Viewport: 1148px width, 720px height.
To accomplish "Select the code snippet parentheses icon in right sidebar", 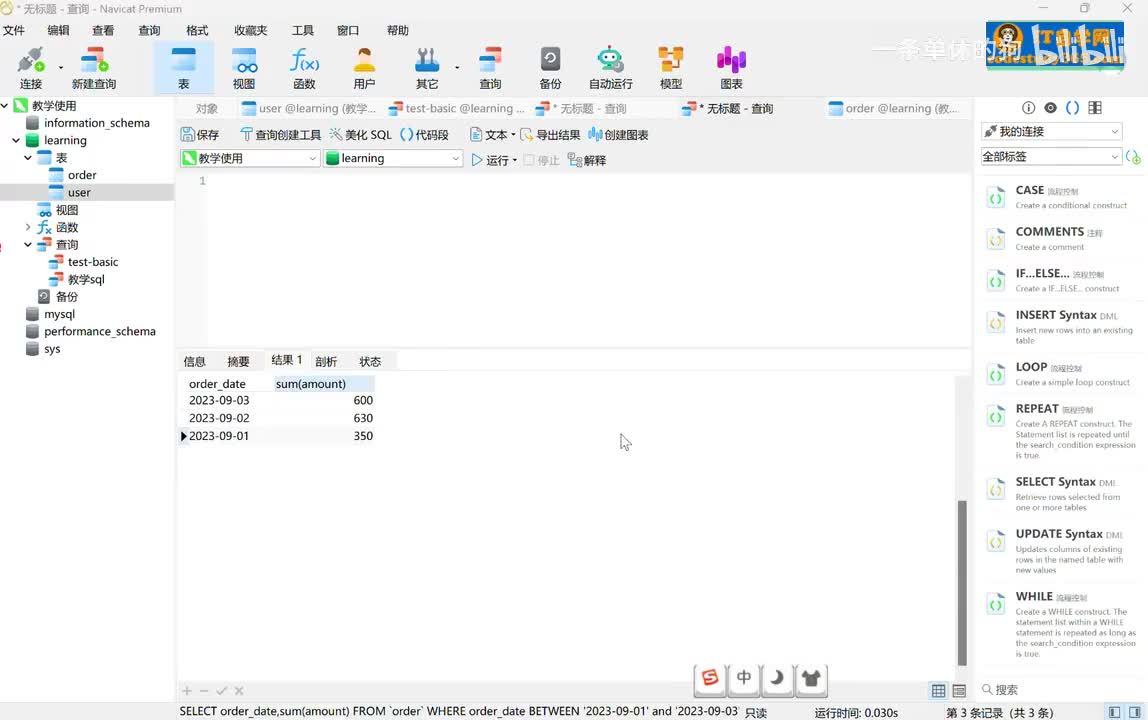I will point(1073,108).
